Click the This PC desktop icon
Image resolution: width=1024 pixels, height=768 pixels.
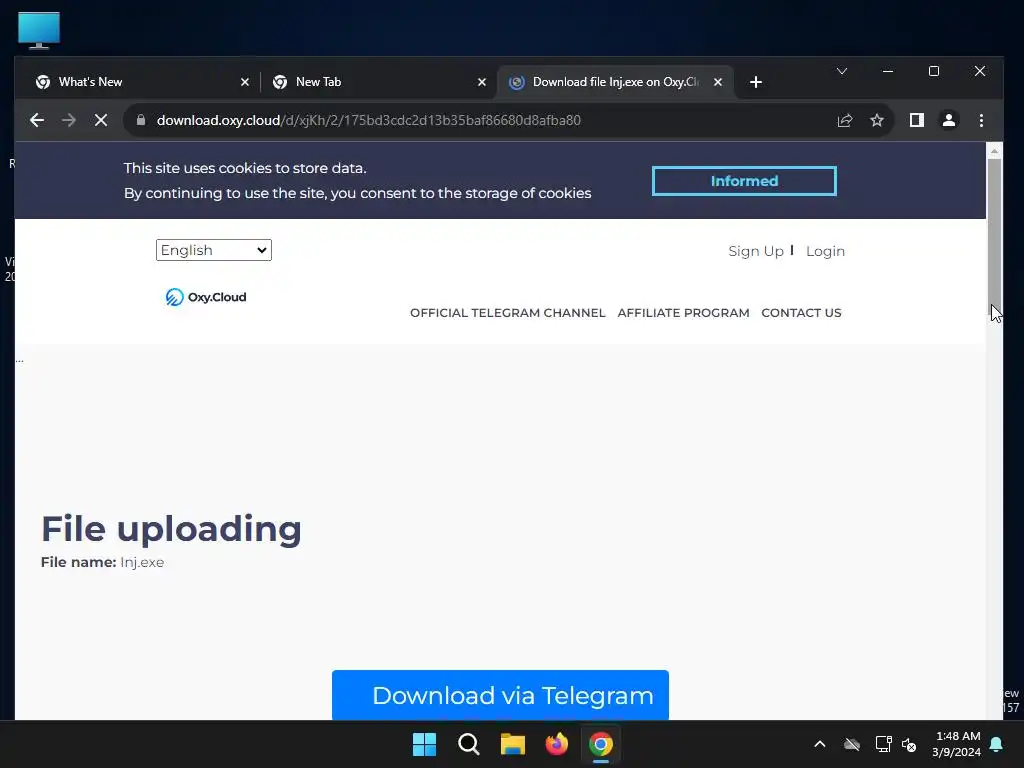[x=39, y=30]
